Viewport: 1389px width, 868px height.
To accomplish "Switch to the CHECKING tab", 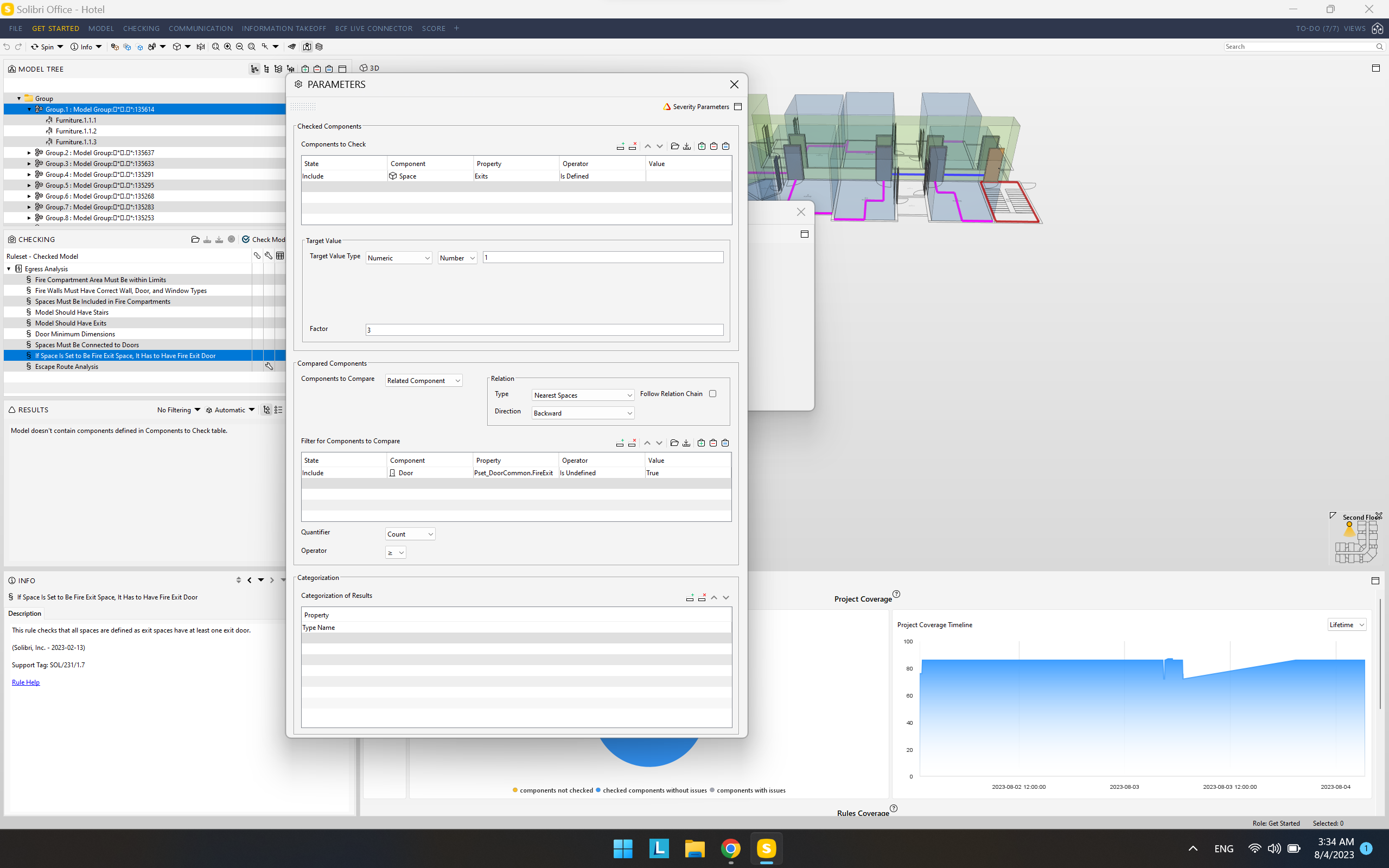I will (x=141, y=28).
